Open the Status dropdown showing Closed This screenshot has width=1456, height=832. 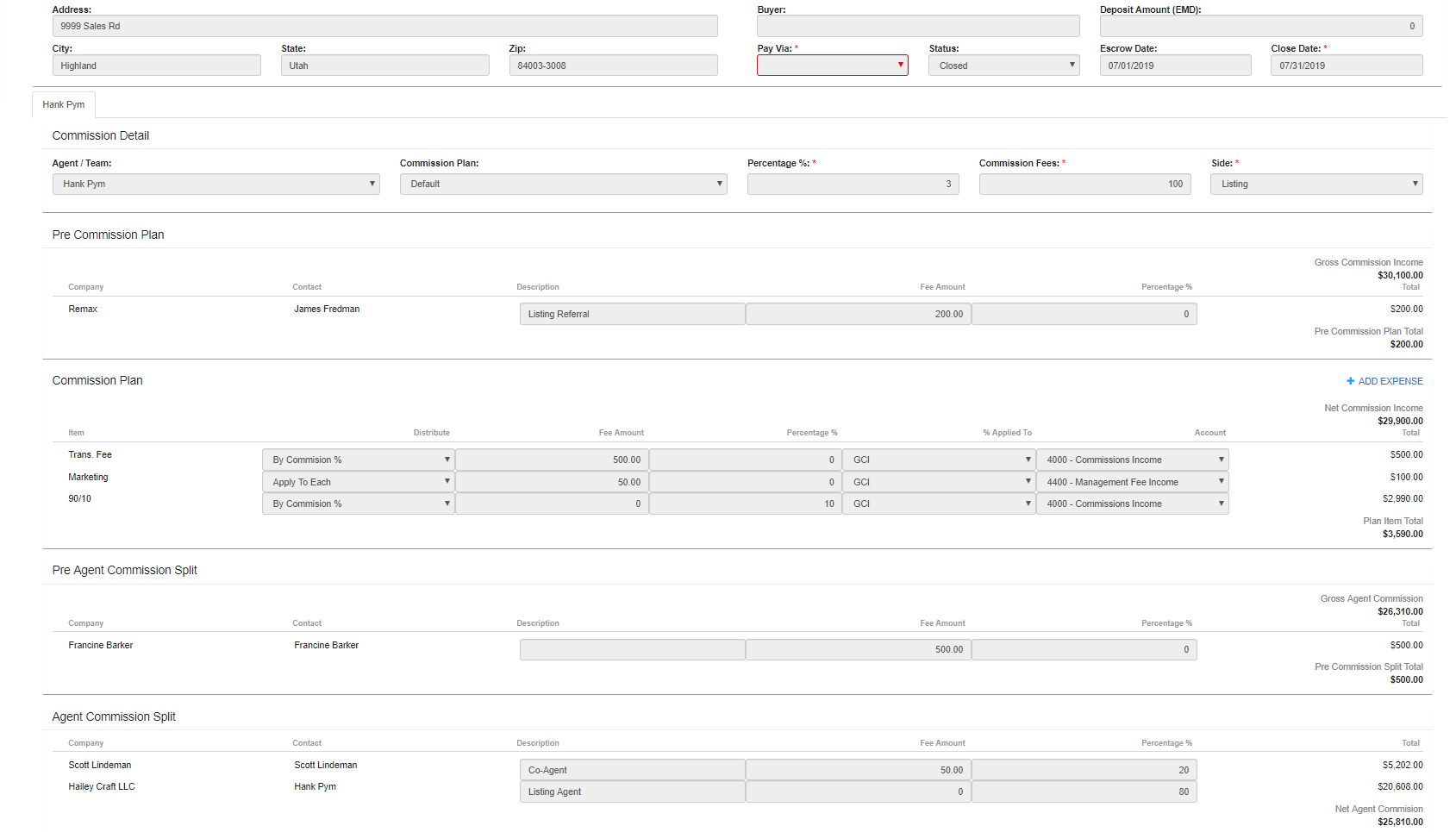(x=1003, y=66)
